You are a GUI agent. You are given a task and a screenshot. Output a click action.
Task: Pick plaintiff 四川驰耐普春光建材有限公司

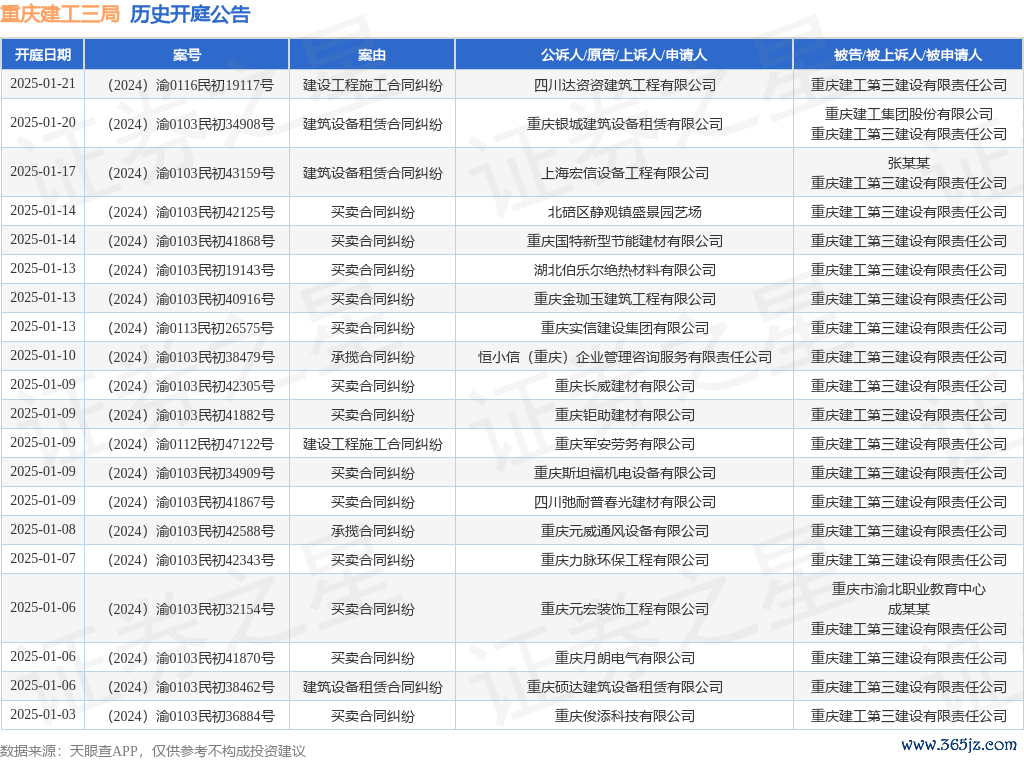[624, 502]
